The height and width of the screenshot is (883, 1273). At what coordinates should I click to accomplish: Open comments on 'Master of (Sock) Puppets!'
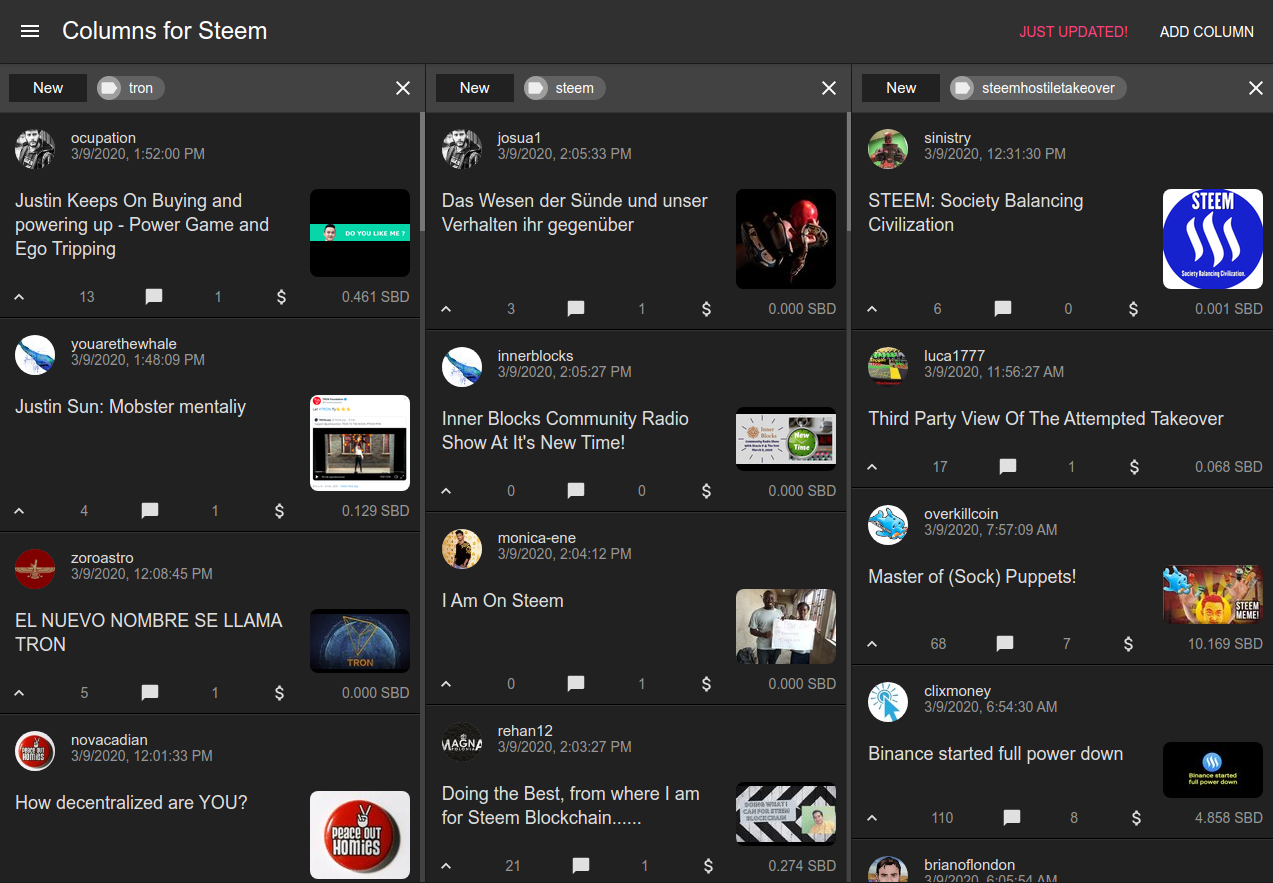(x=1005, y=643)
